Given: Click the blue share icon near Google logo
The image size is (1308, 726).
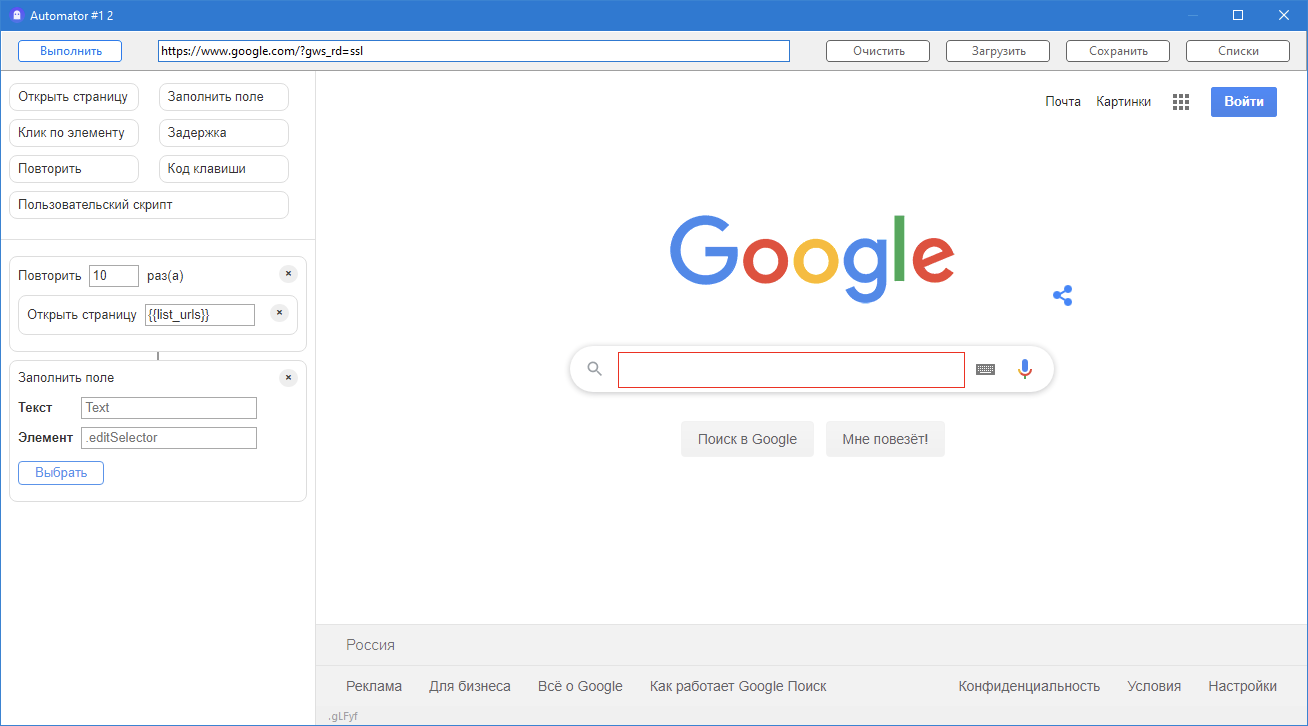Looking at the screenshot, I should [1063, 295].
